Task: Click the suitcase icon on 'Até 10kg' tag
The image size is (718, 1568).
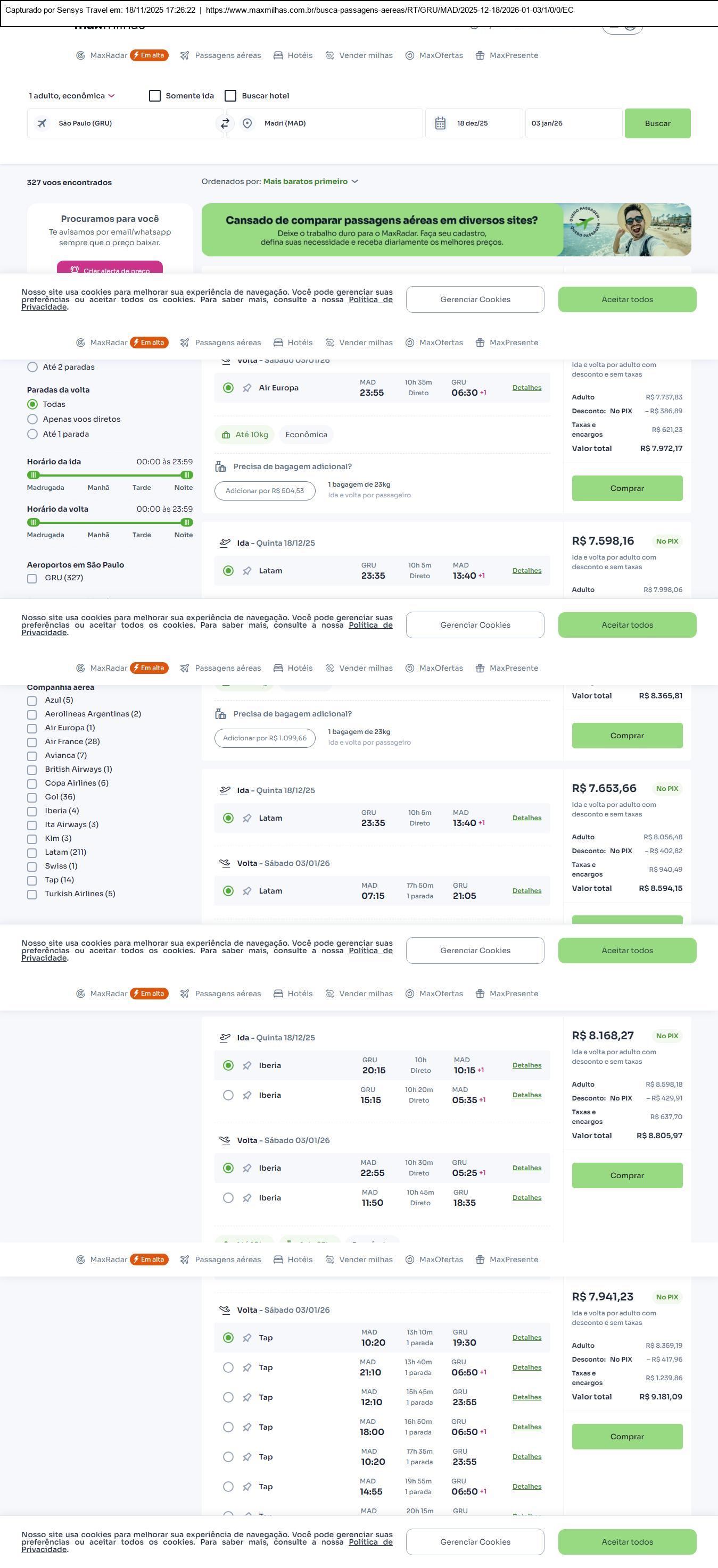Action: click(226, 435)
